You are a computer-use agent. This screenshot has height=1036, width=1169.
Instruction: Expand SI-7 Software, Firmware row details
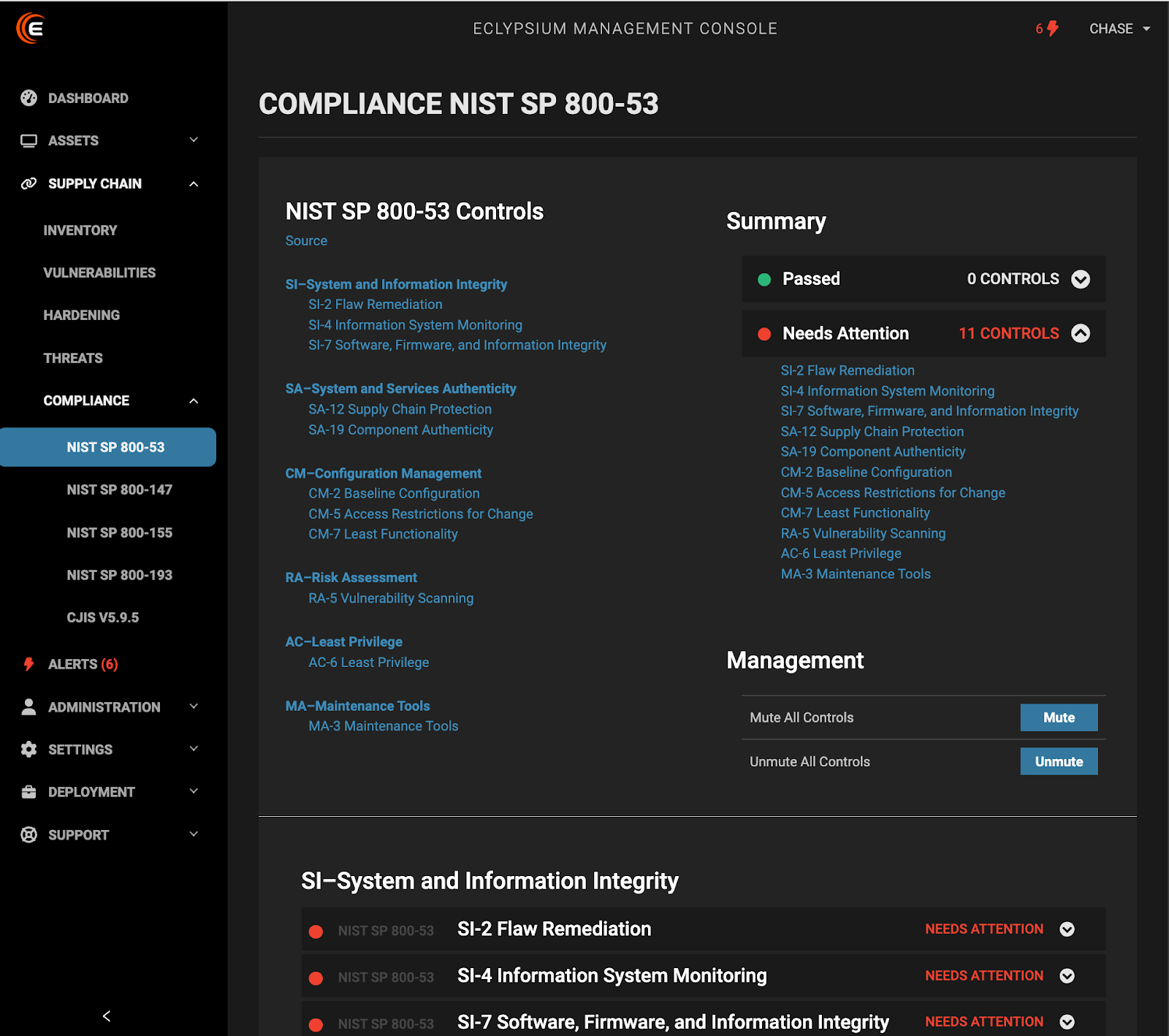pos(1067,1022)
